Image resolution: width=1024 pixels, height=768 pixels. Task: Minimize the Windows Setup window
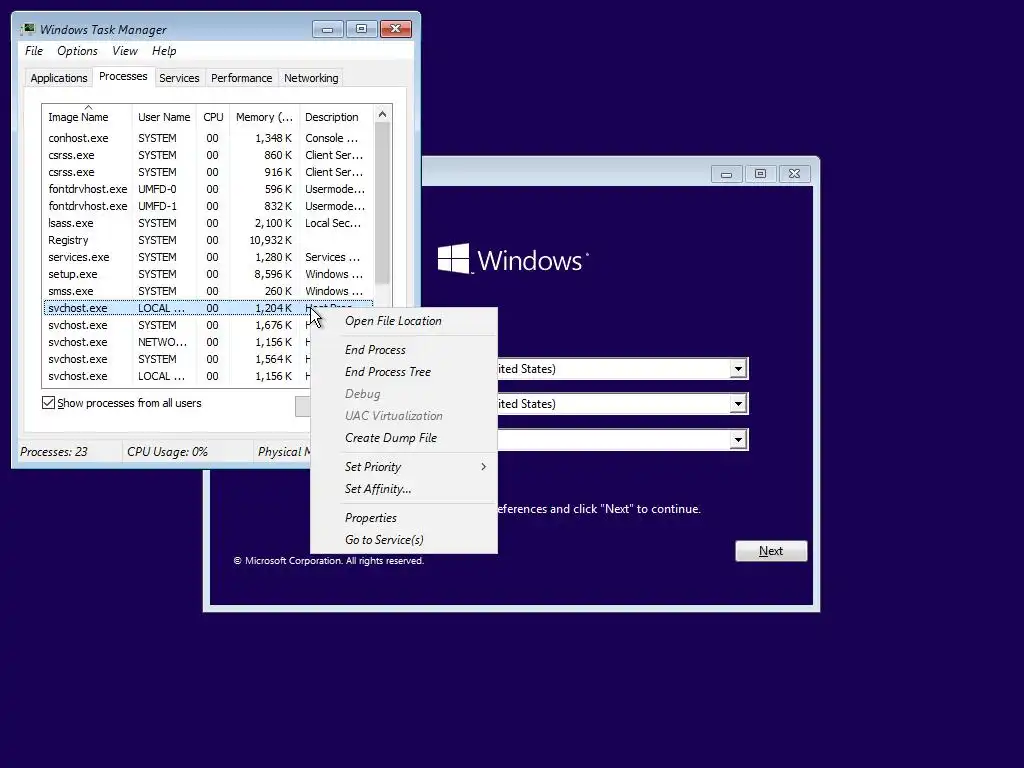(x=726, y=174)
